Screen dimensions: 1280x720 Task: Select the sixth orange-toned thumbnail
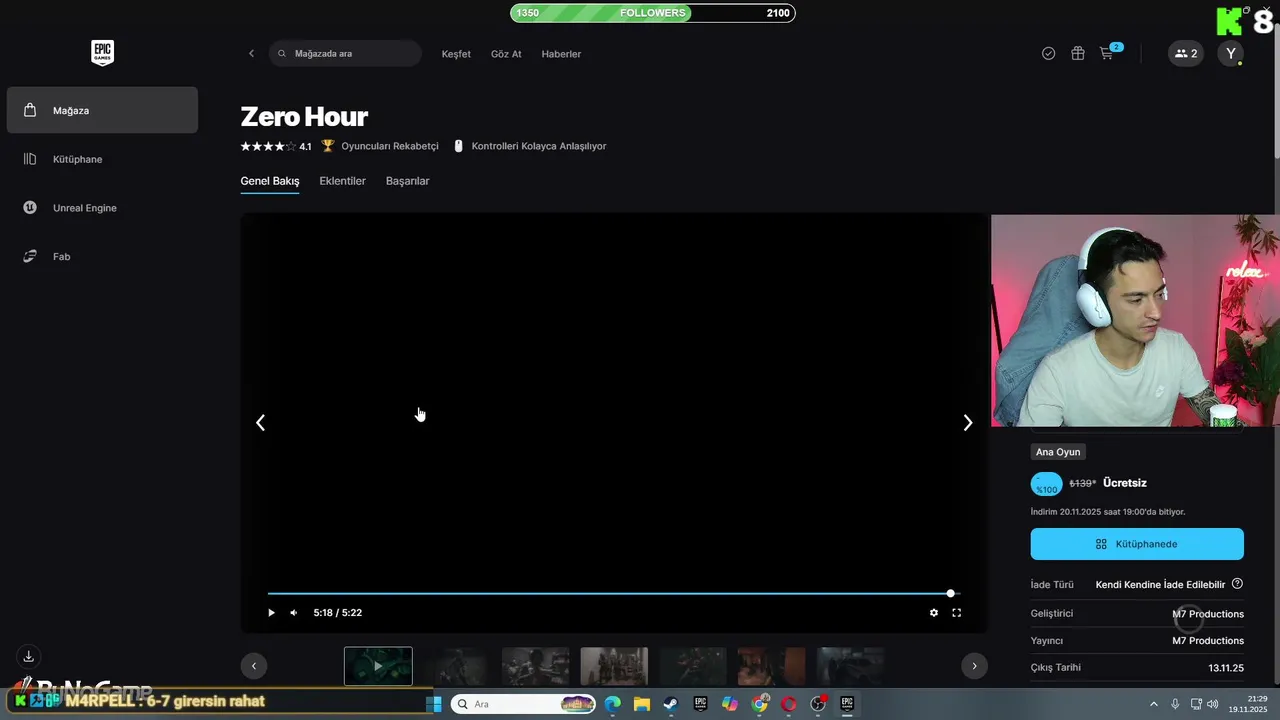click(771, 666)
